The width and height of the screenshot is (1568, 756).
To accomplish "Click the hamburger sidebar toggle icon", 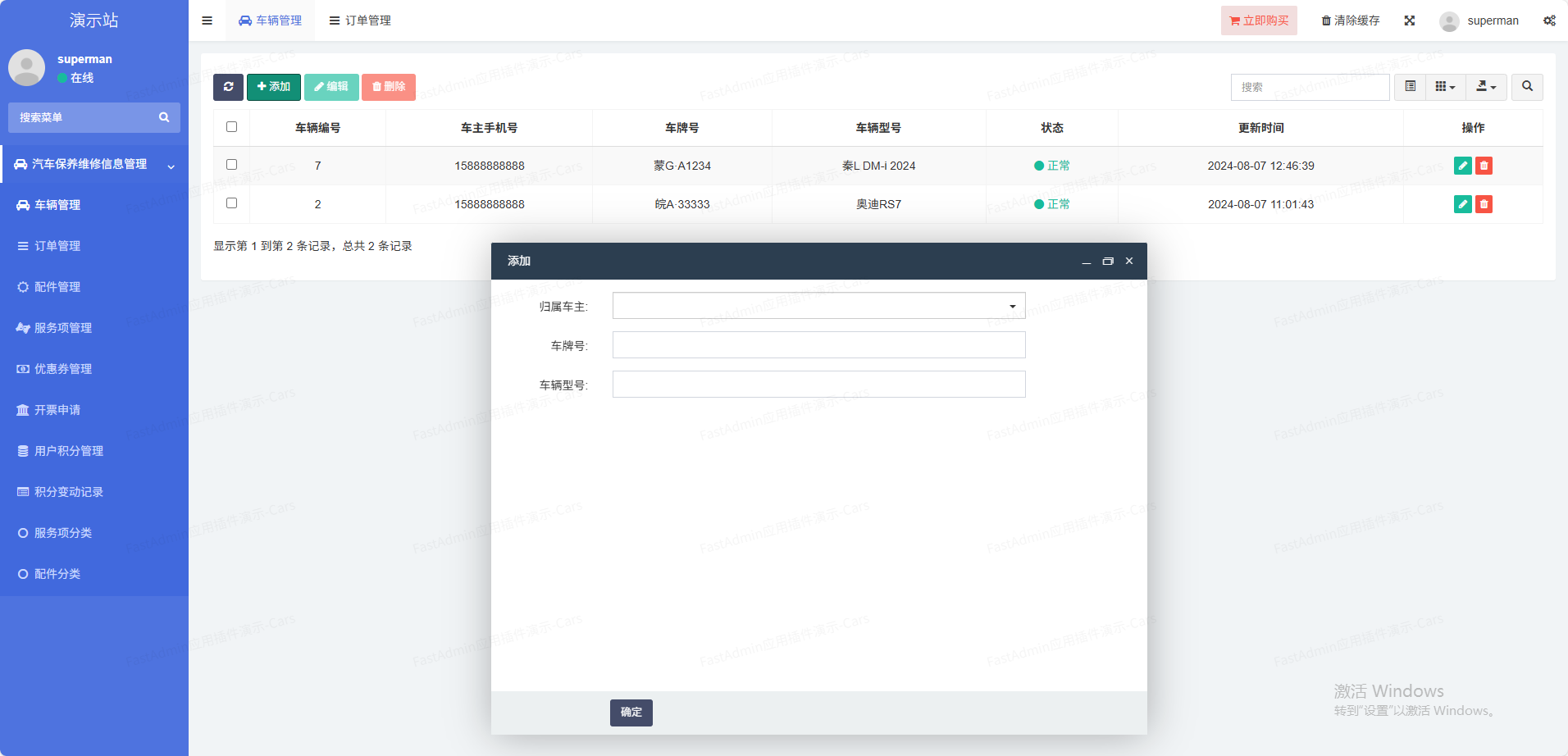I will (207, 20).
